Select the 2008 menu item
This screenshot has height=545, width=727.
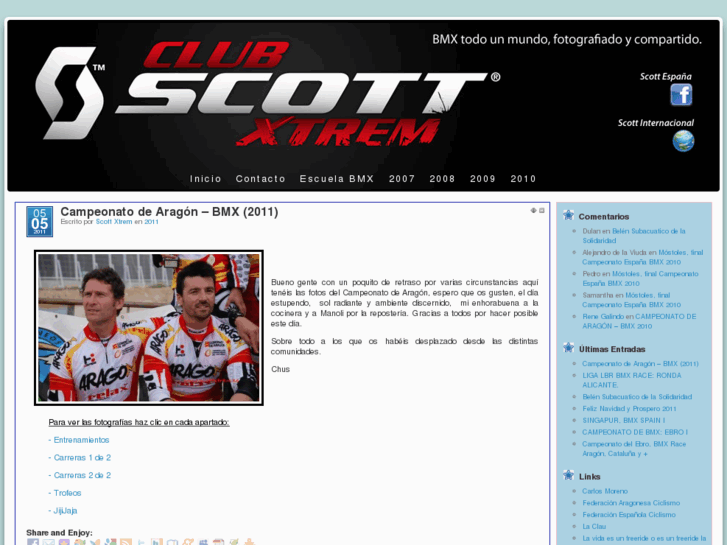(442, 179)
